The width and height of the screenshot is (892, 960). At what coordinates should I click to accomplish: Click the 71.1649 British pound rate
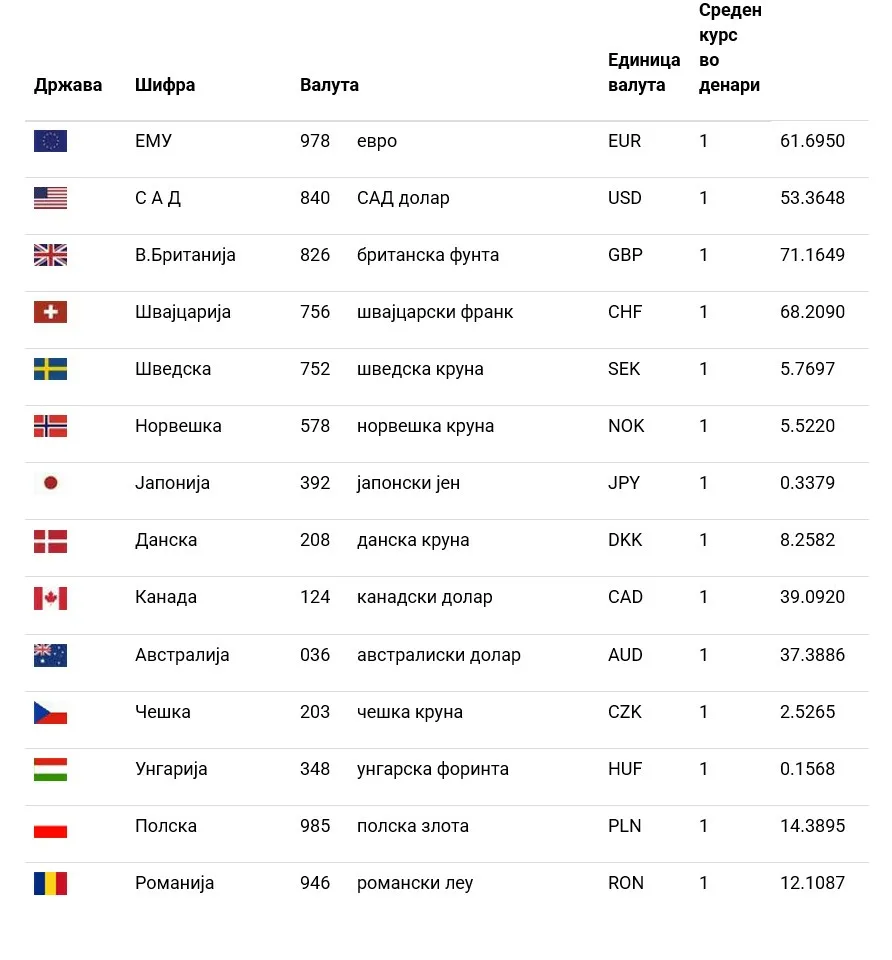click(x=812, y=255)
